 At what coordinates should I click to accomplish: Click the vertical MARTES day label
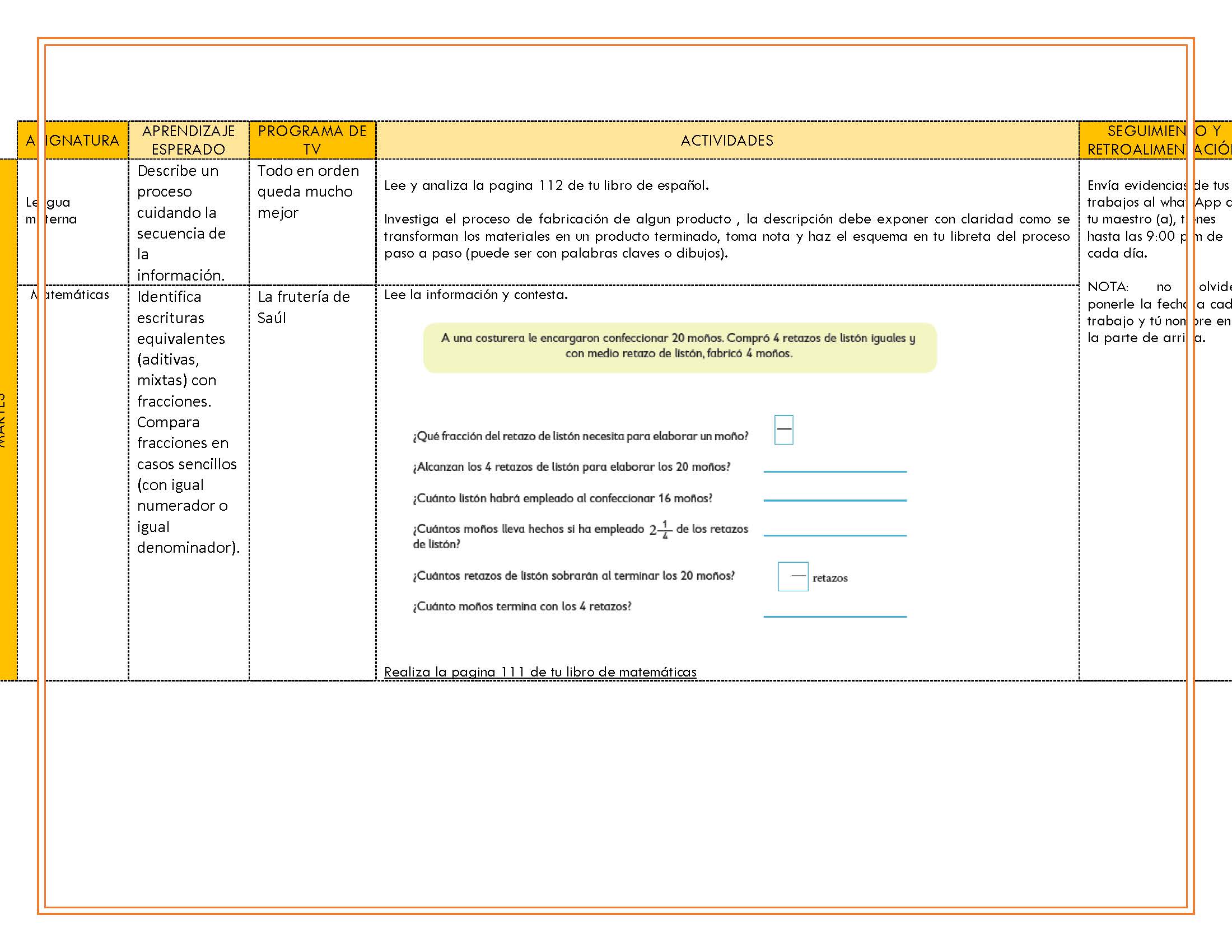pyautogui.click(x=2, y=420)
